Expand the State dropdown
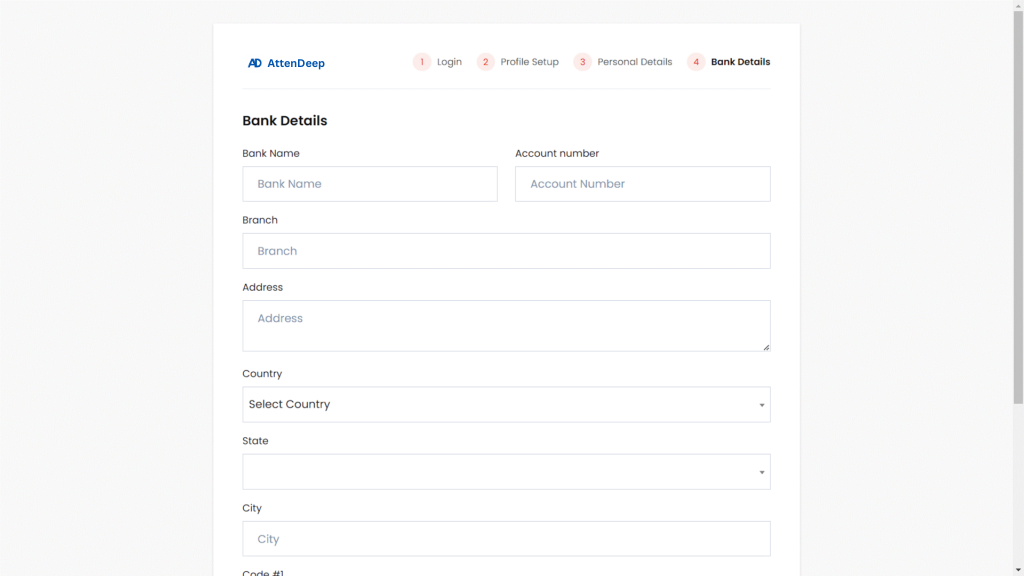Viewport: 1024px width, 576px height. pyautogui.click(x=506, y=472)
